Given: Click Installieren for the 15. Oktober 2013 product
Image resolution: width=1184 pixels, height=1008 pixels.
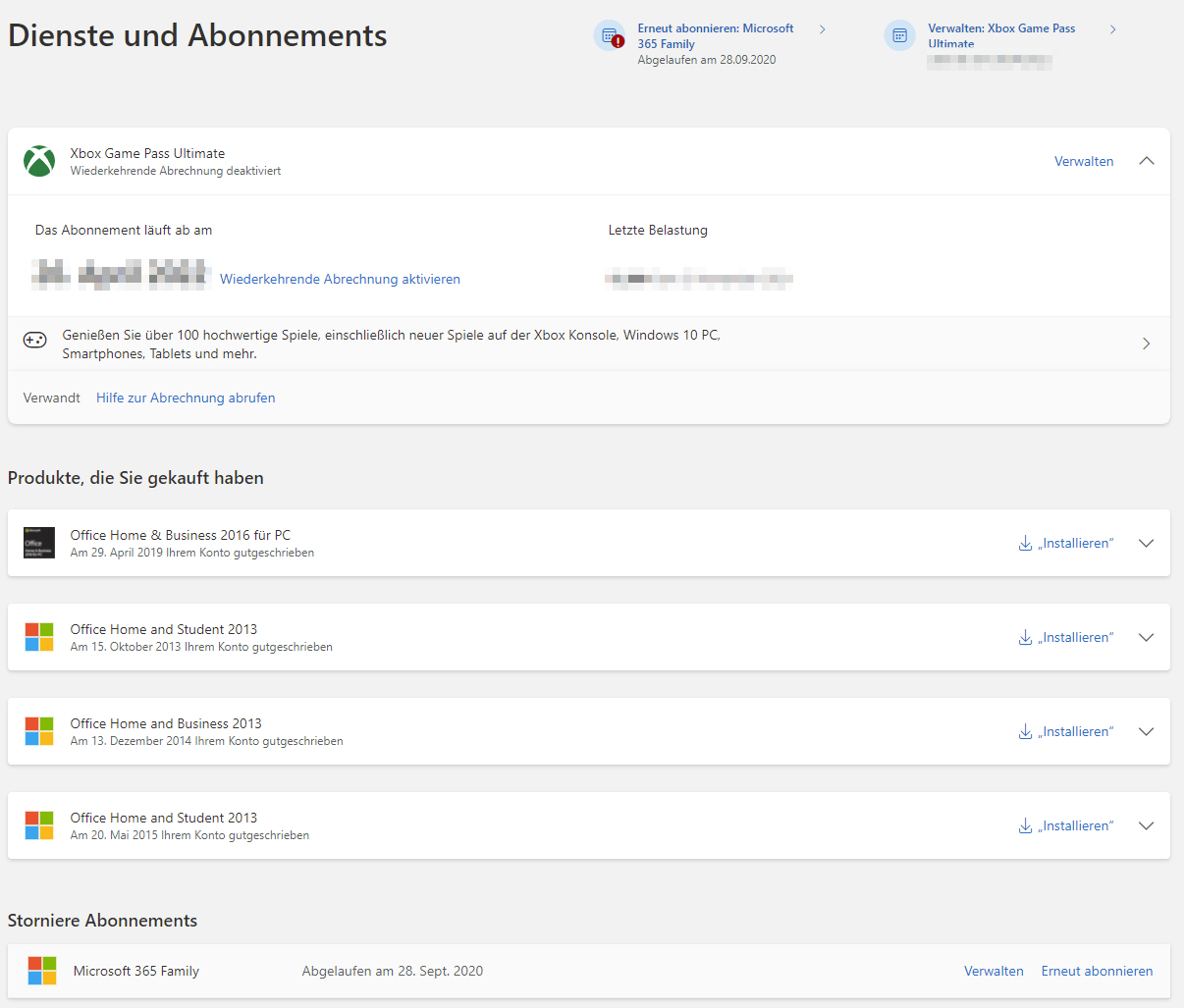Looking at the screenshot, I should pos(1076,637).
